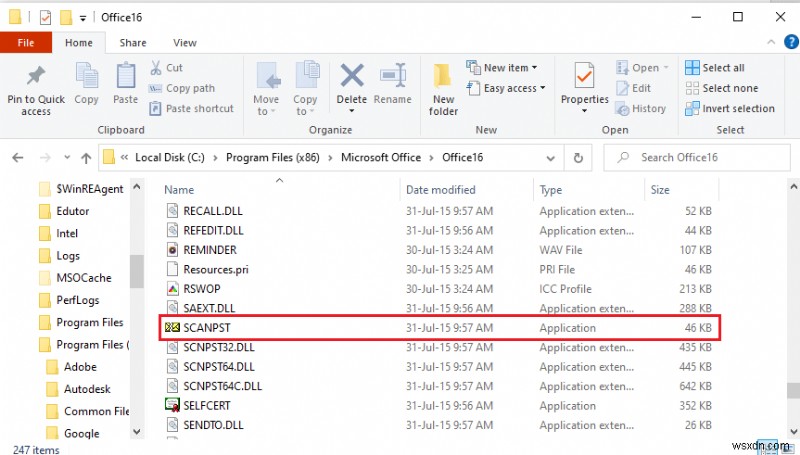This screenshot has height=455, width=800.
Task: Refresh the current folder view
Action: 578,158
